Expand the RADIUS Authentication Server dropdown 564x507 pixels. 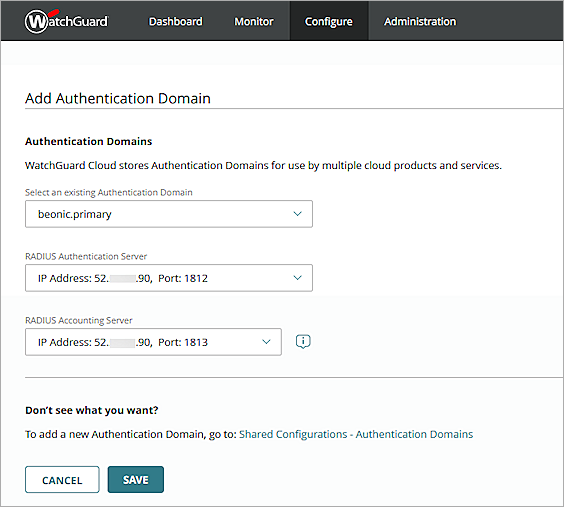[x=169, y=278]
